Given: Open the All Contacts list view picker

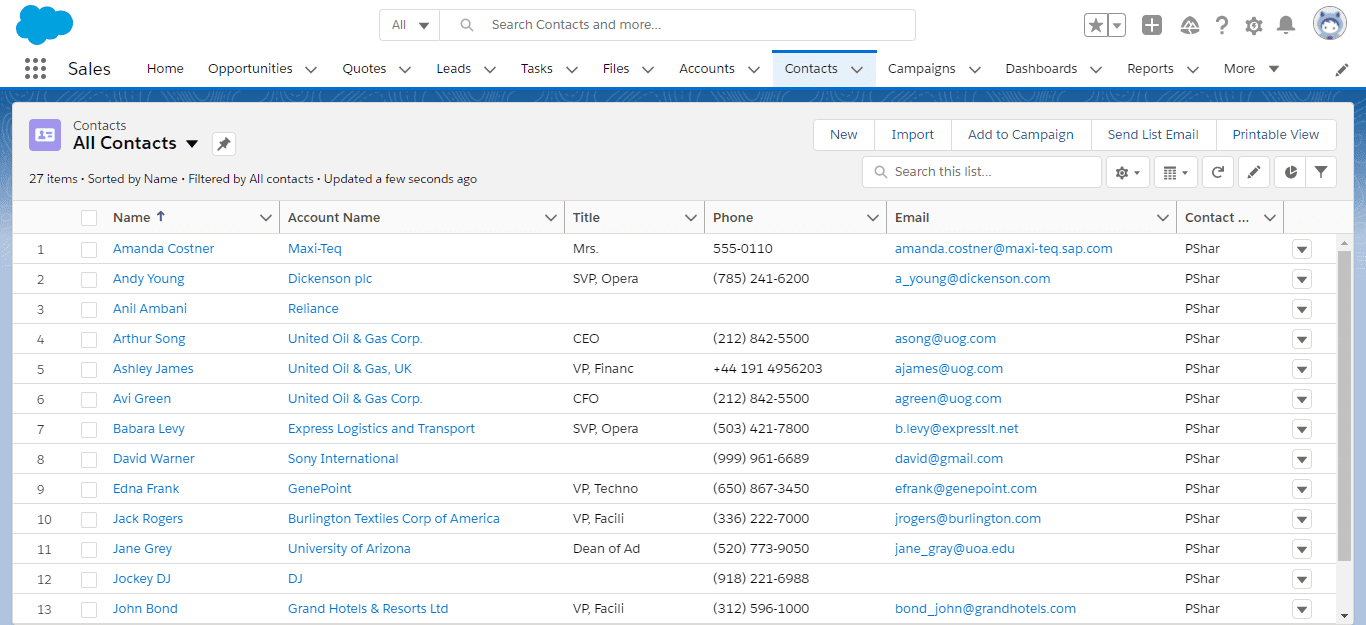Looking at the screenshot, I should tap(192, 144).
